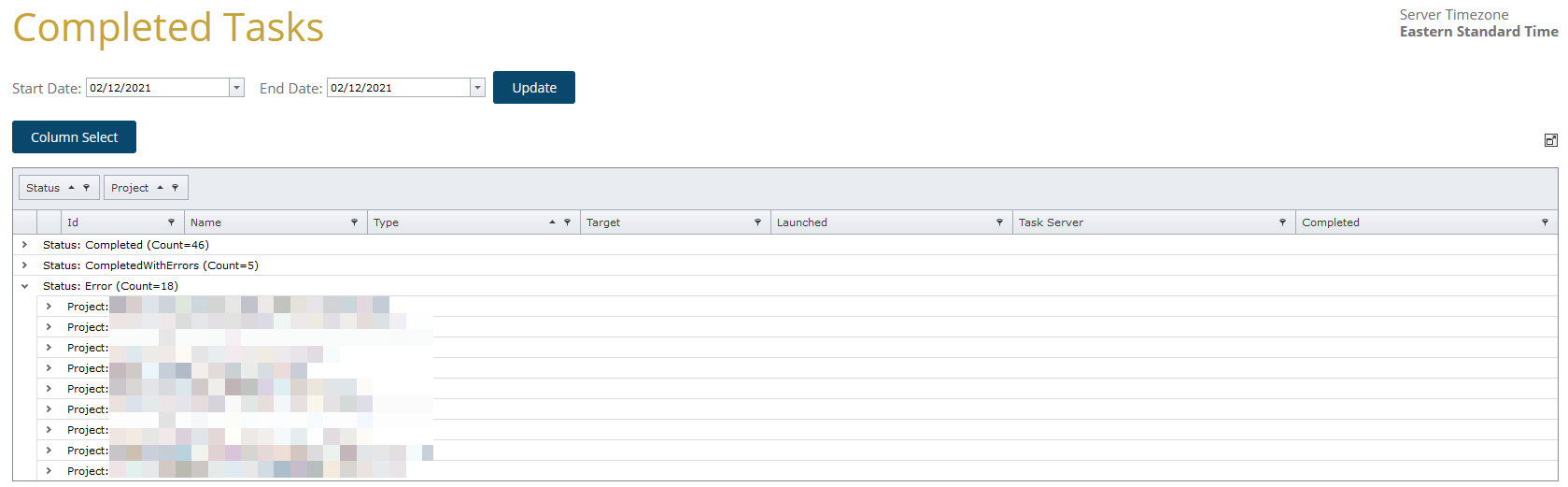This screenshot has width=1568, height=487.
Task: Click the Start Date input field
Action: [157, 88]
